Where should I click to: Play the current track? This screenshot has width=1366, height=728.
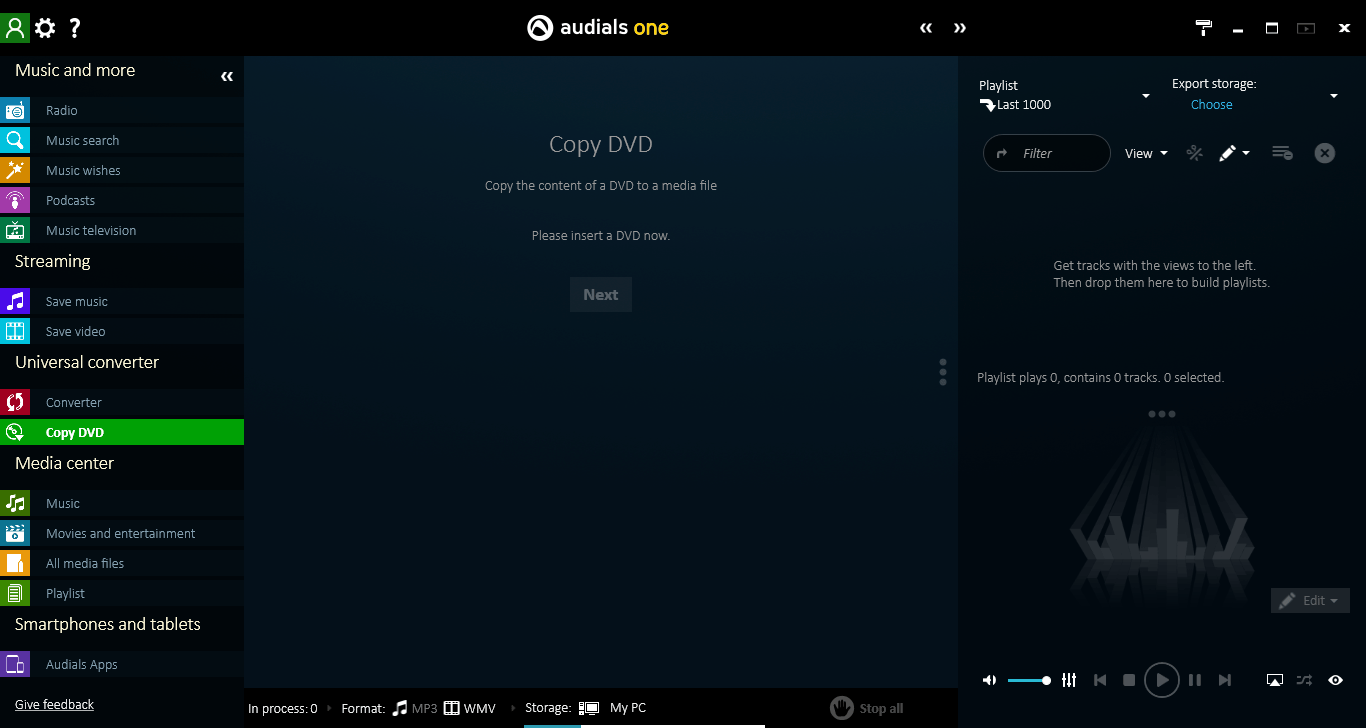[1162, 680]
